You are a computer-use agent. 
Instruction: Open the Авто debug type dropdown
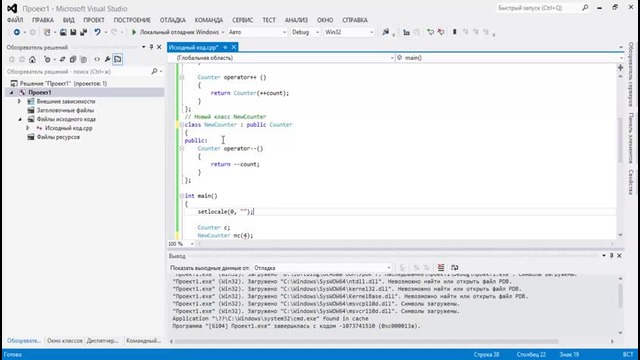coord(284,32)
